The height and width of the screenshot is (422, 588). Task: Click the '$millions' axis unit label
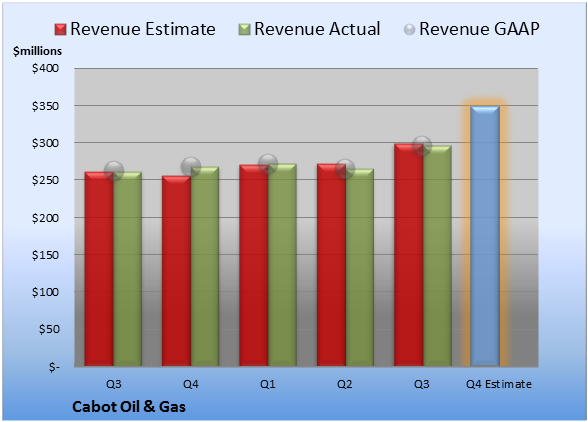(x=38, y=51)
